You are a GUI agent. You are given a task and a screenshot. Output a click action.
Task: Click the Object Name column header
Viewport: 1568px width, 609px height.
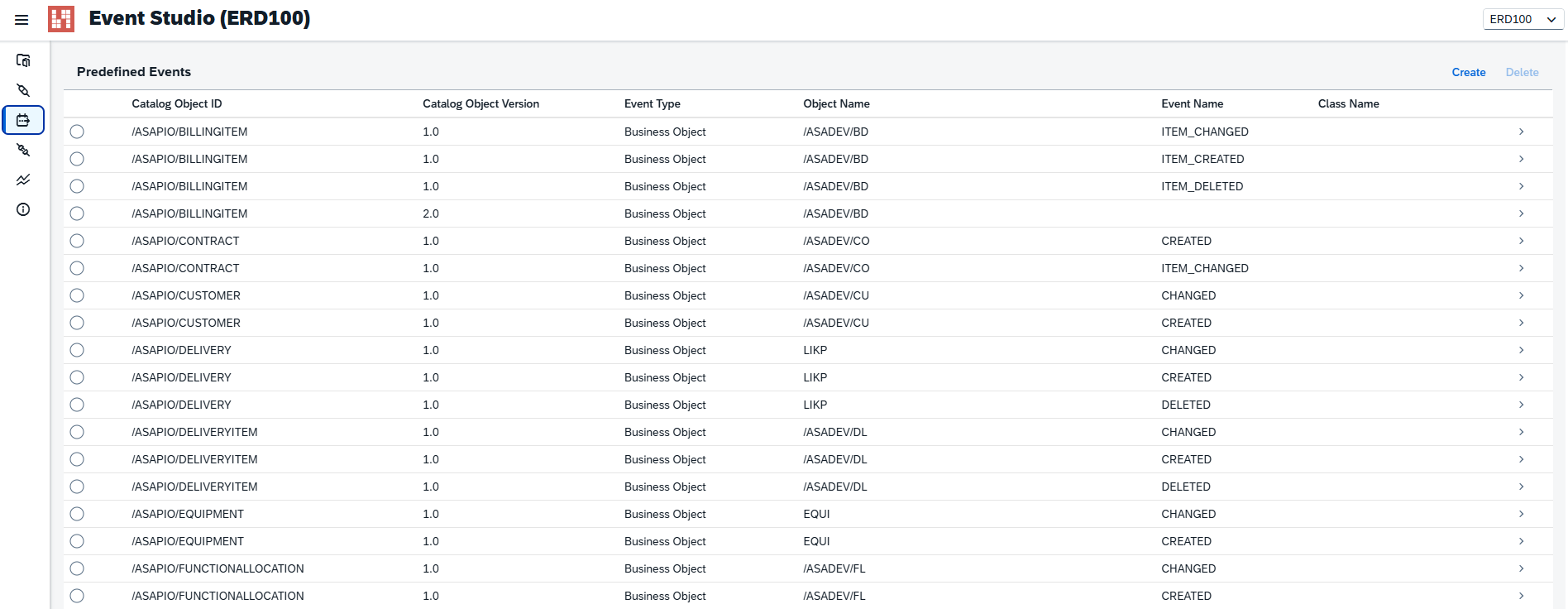click(836, 103)
